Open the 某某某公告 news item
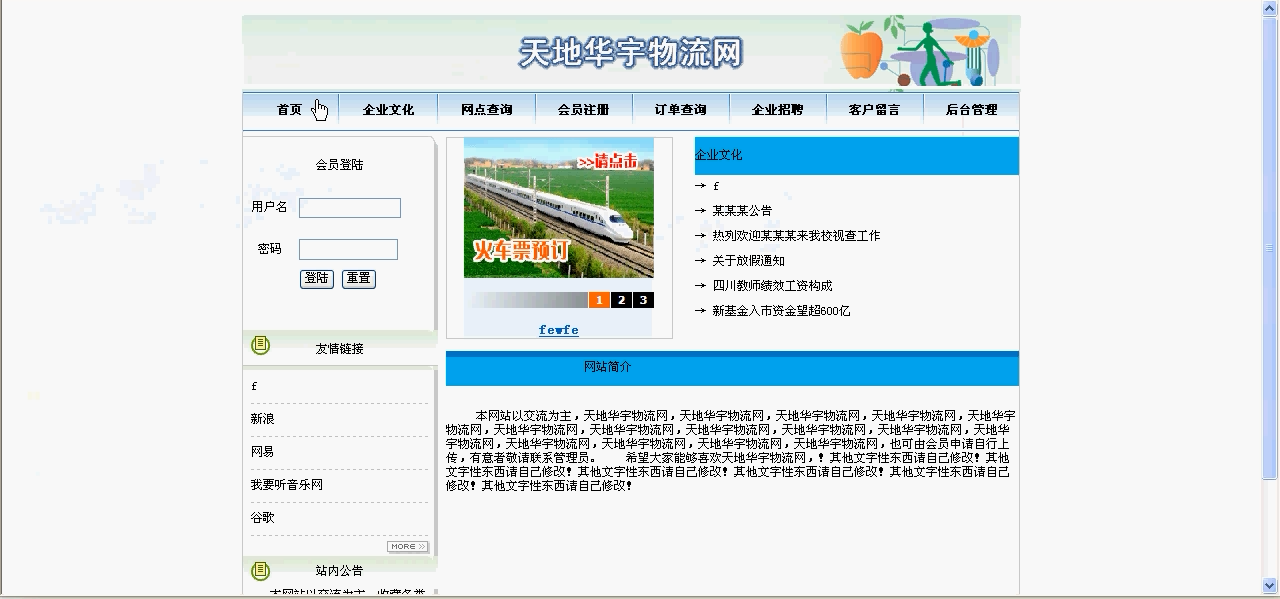Screen dimensions: 1280x599 click(742, 211)
